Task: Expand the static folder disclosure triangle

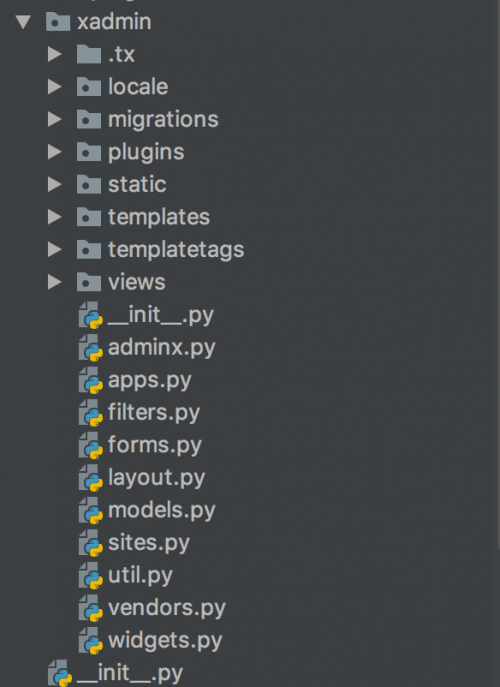Action: (54, 184)
